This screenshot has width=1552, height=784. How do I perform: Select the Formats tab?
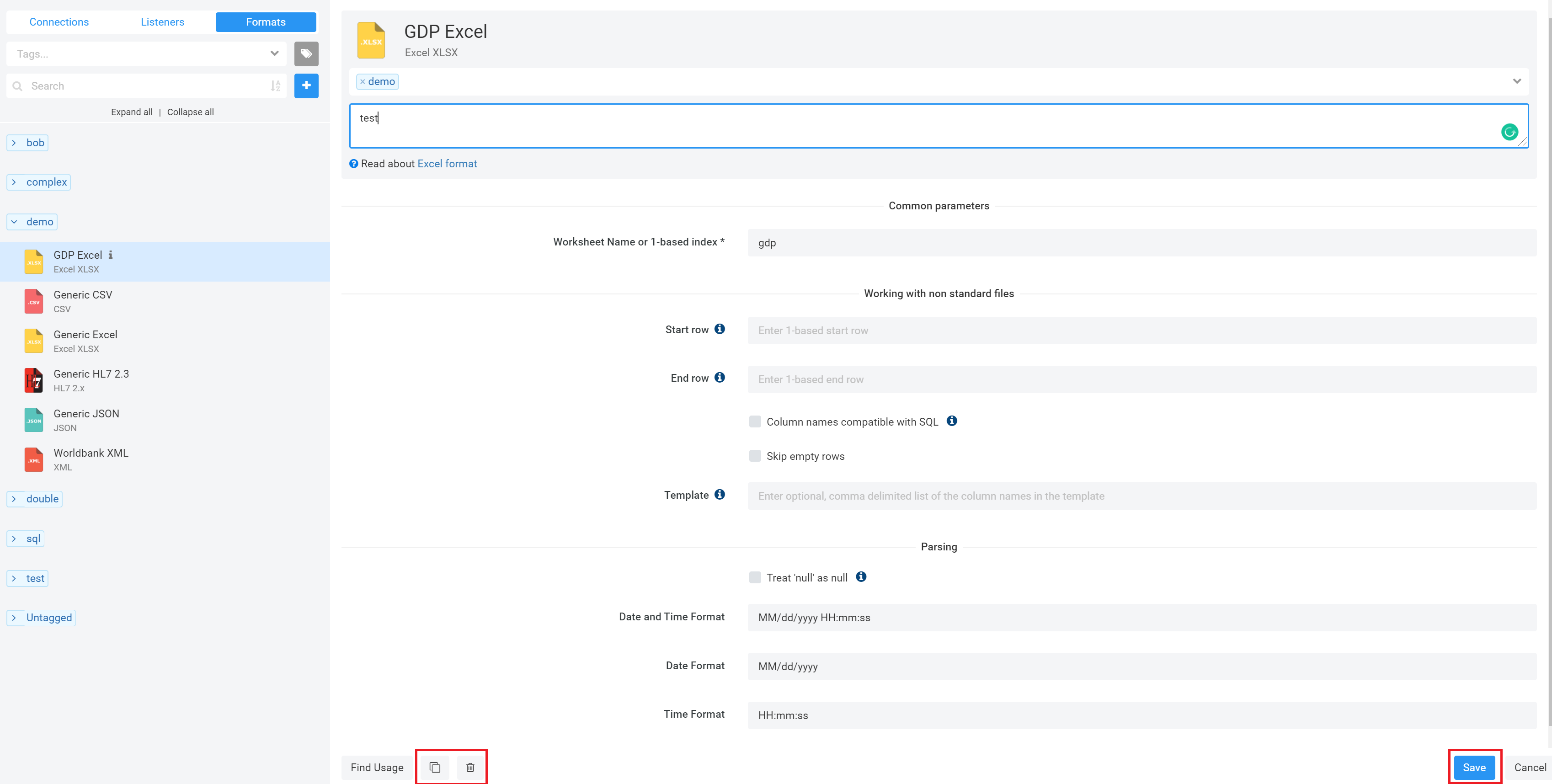[x=266, y=21]
